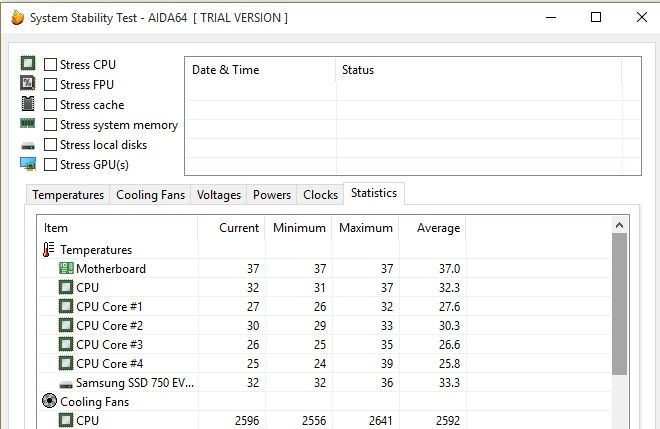Tick the Stress cache checkbox
The height and width of the screenshot is (429, 660).
tap(51, 104)
